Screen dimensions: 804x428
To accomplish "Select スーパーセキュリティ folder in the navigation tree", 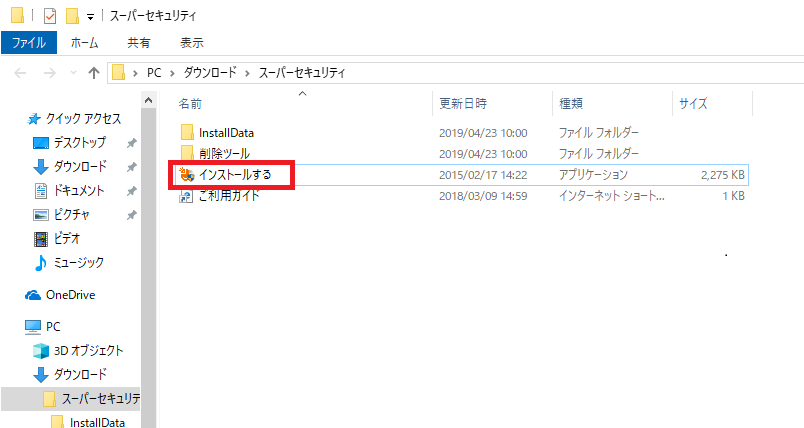I will pyautogui.click(x=100, y=399).
